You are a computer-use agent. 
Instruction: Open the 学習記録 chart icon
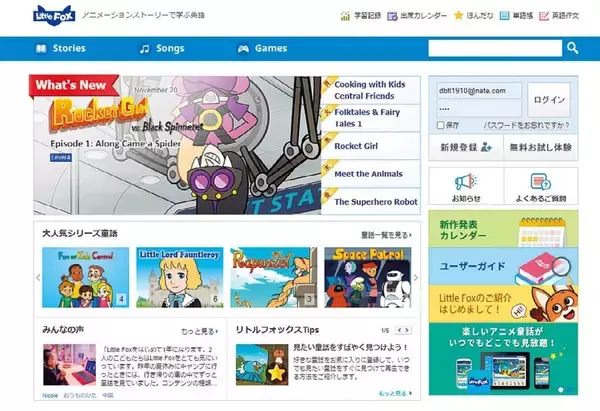click(x=345, y=16)
